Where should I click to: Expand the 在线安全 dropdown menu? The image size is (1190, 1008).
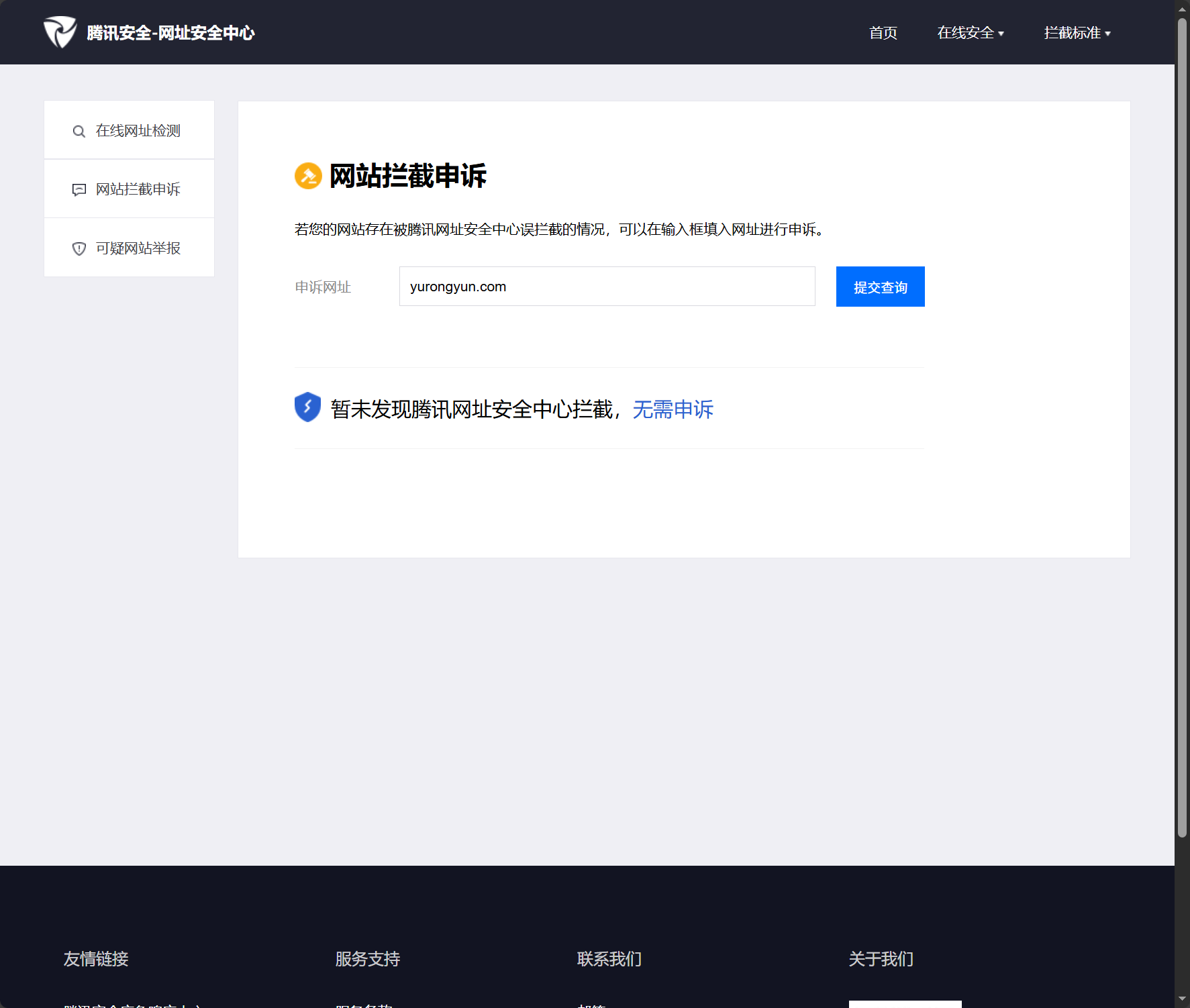(971, 33)
